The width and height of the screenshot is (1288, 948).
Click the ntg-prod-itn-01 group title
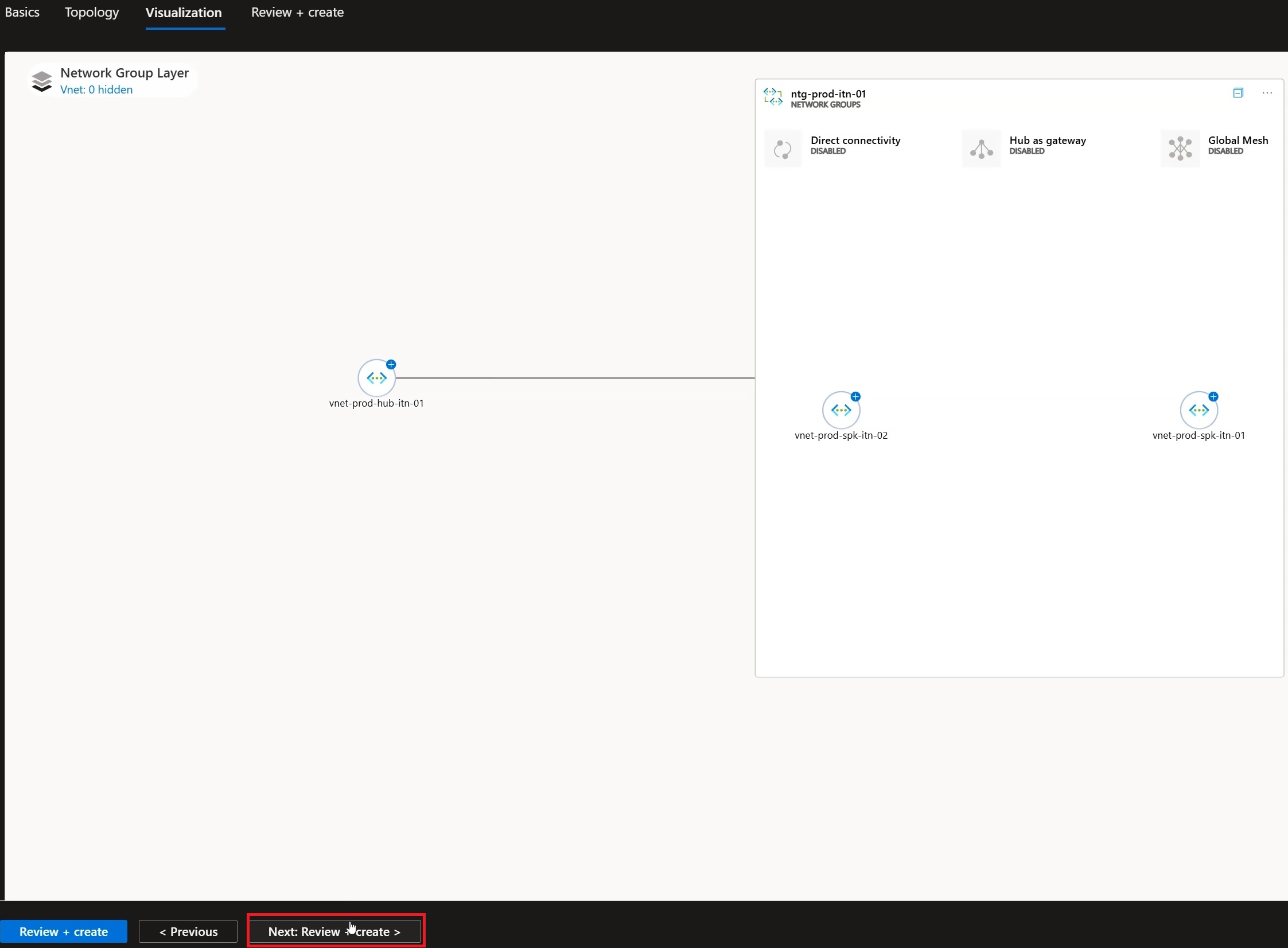828,93
